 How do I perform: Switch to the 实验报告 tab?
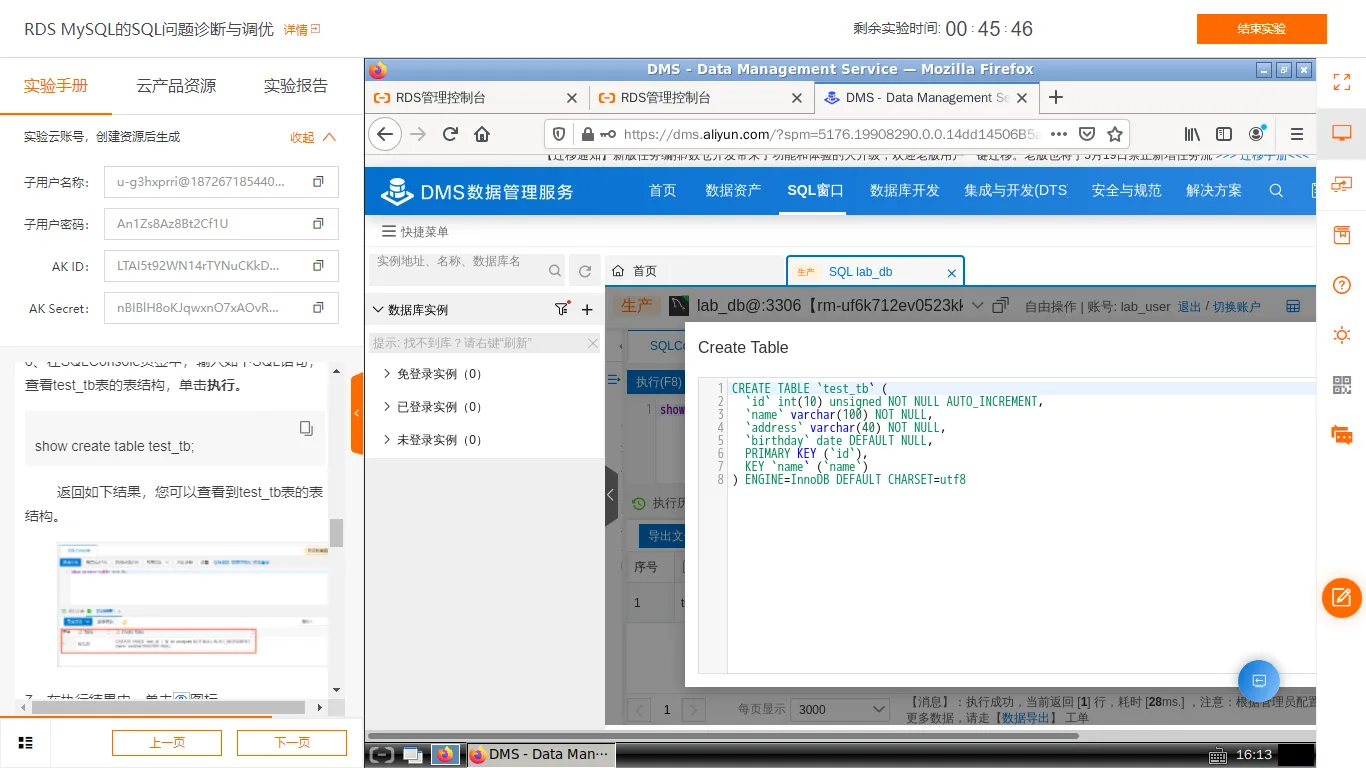coord(295,86)
